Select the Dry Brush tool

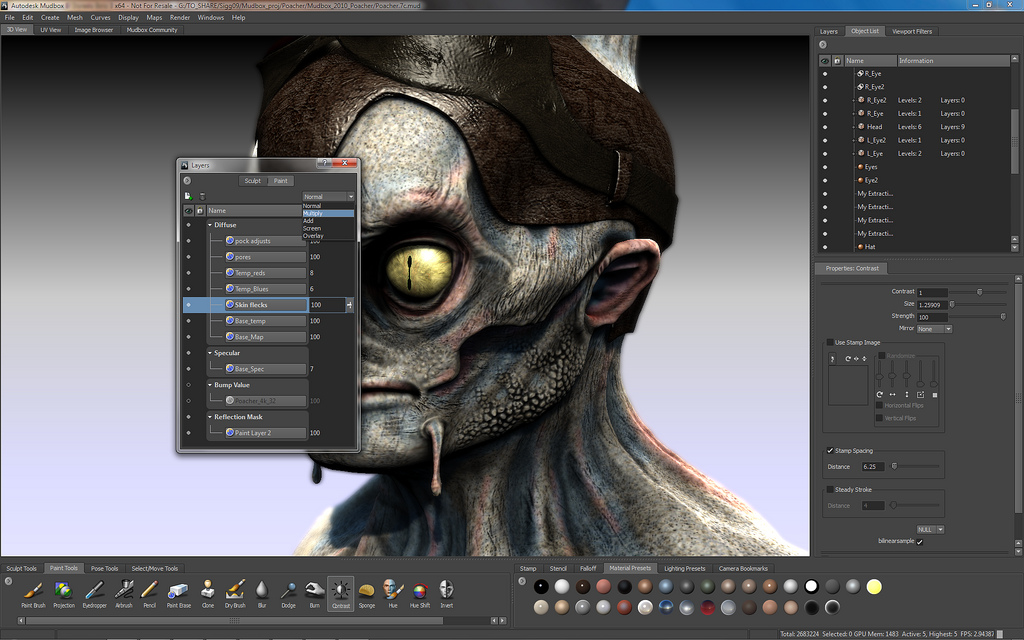[x=235, y=594]
